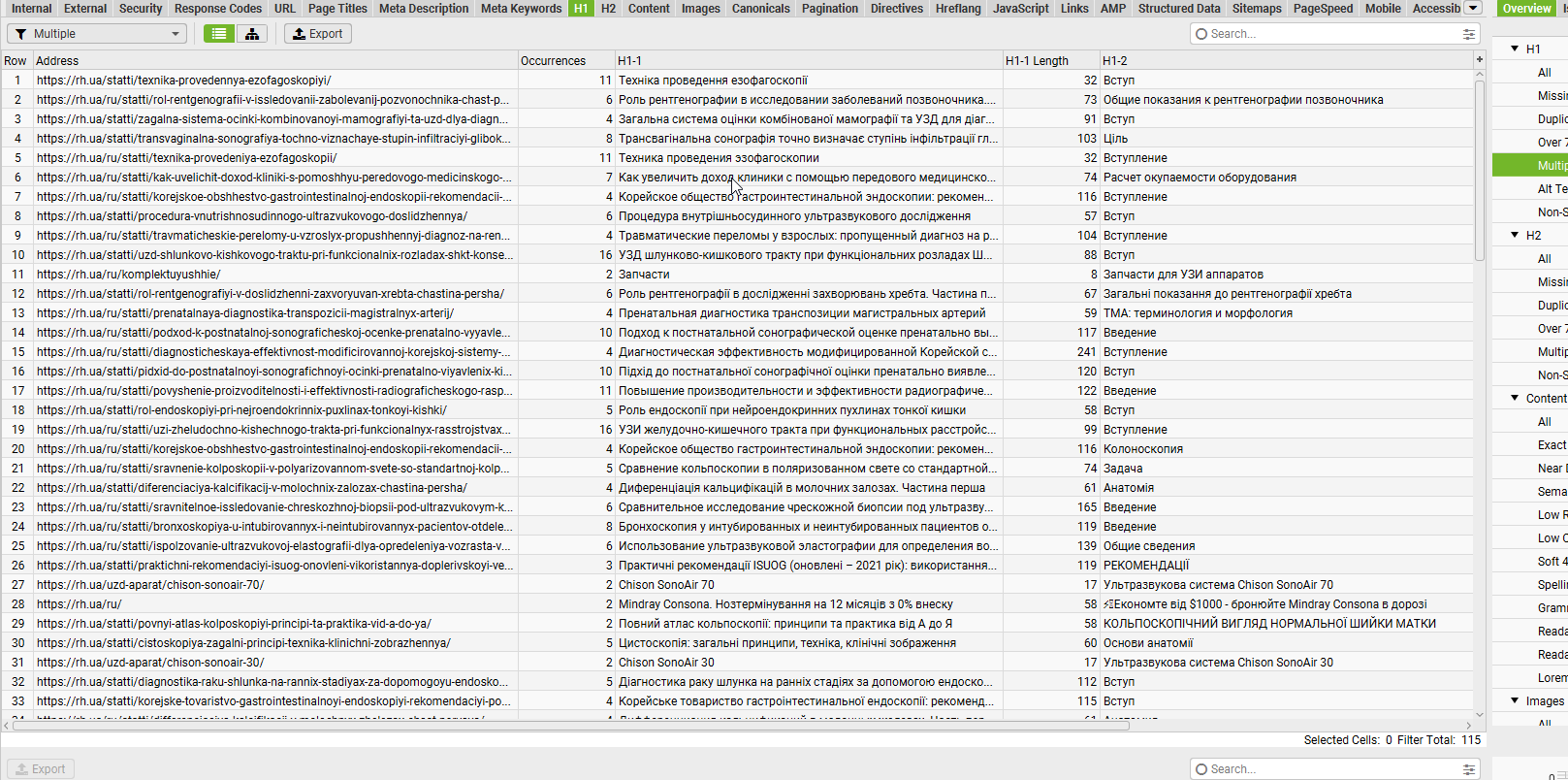Open bottom search box settings sliders

(1469, 769)
